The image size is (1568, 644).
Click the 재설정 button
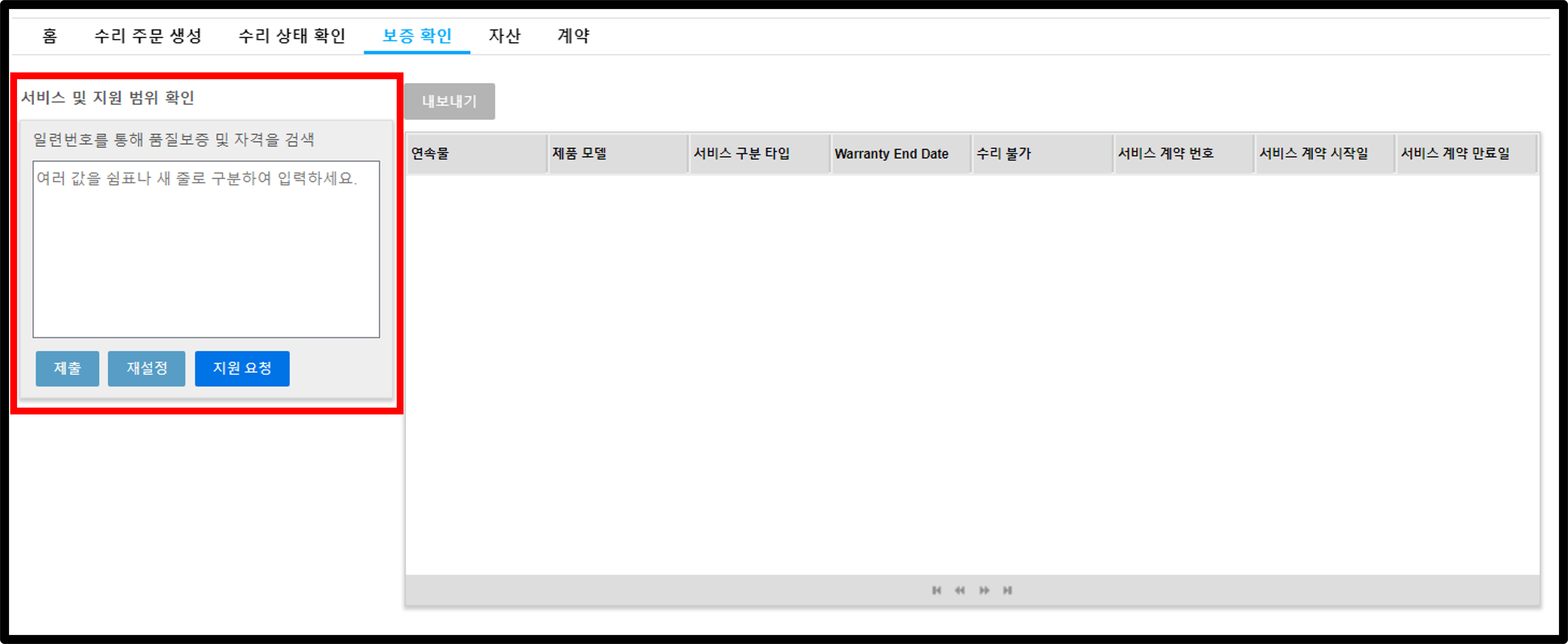147,368
